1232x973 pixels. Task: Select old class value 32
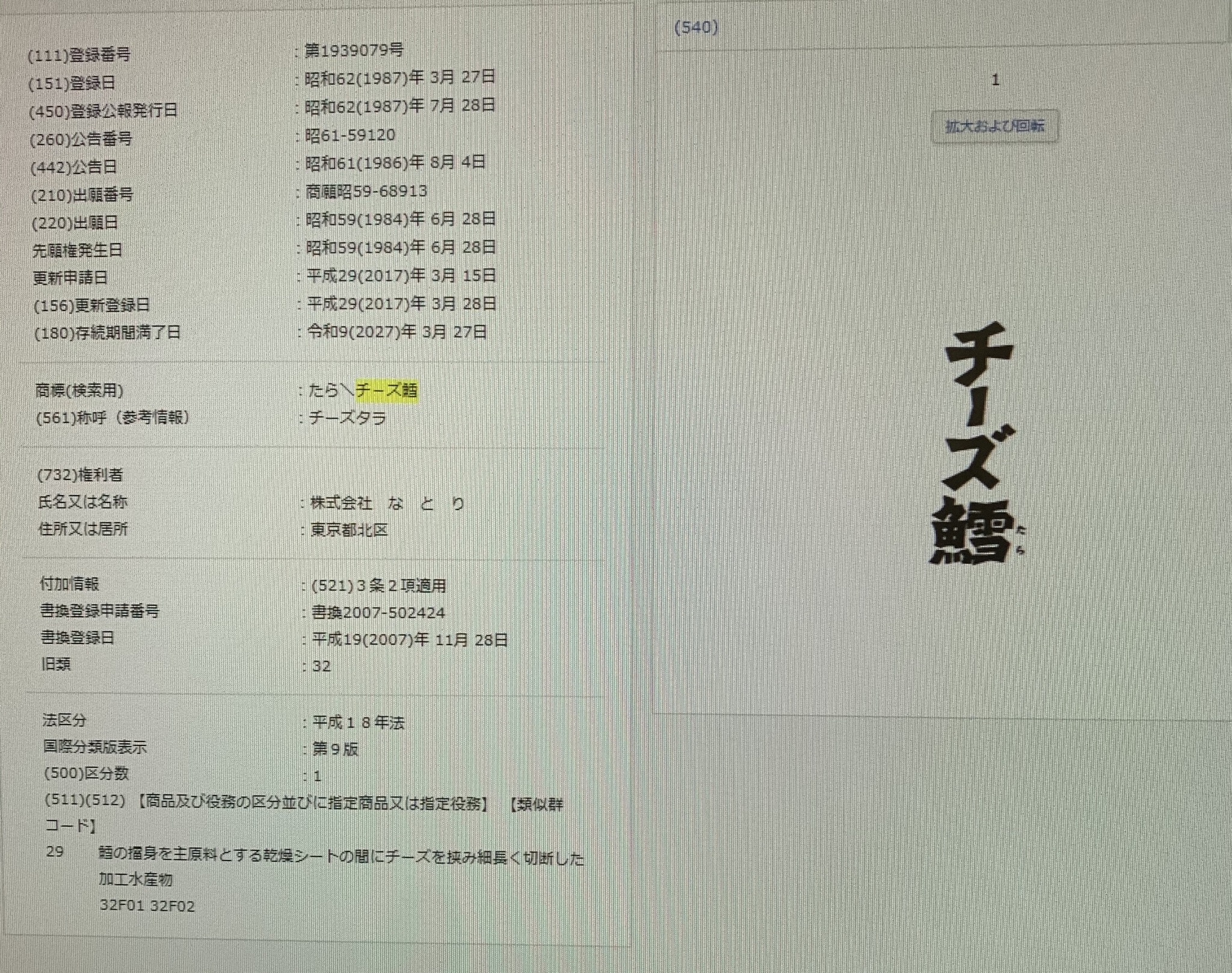[x=322, y=666]
